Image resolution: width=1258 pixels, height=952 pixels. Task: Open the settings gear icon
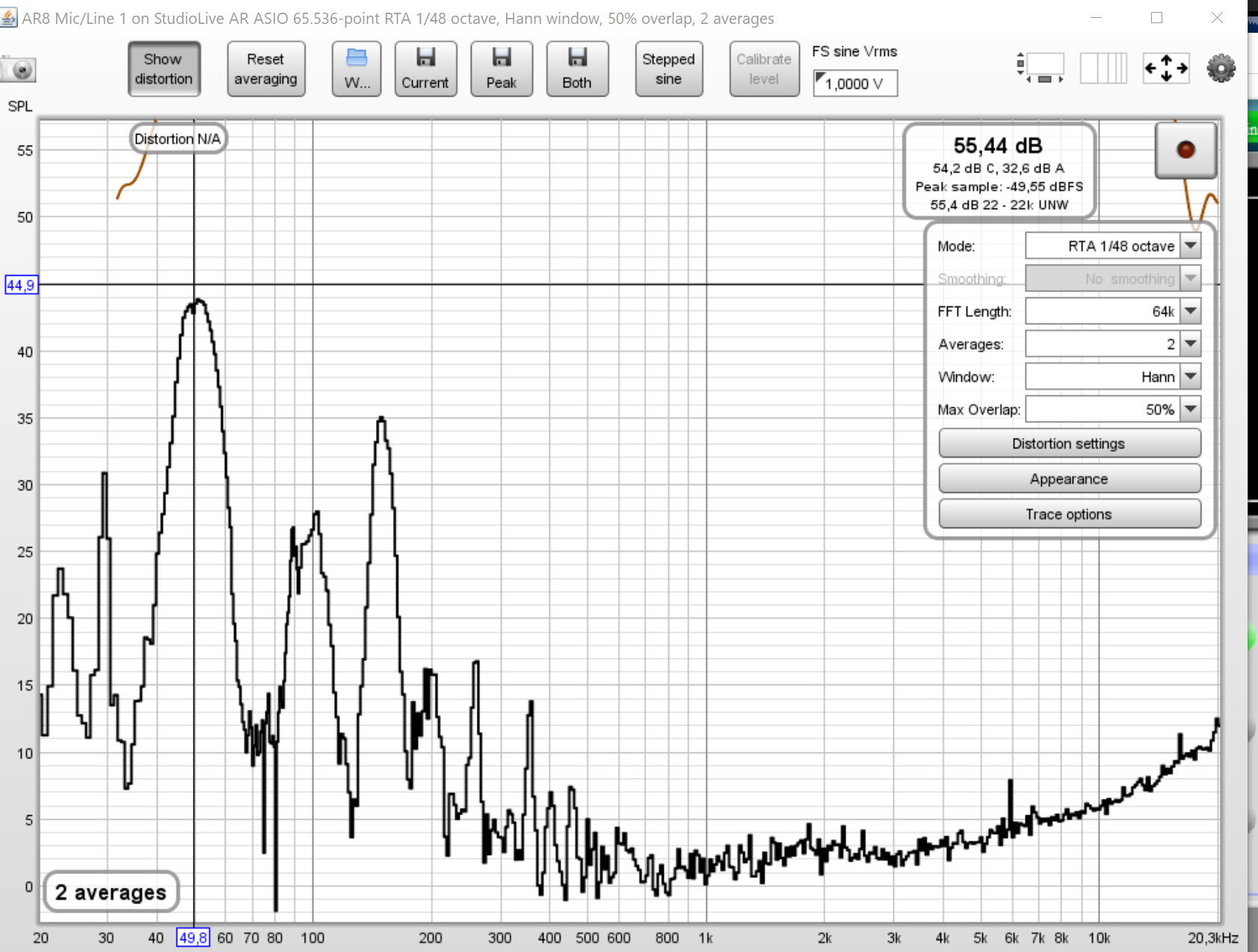[x=1221, y=68]
